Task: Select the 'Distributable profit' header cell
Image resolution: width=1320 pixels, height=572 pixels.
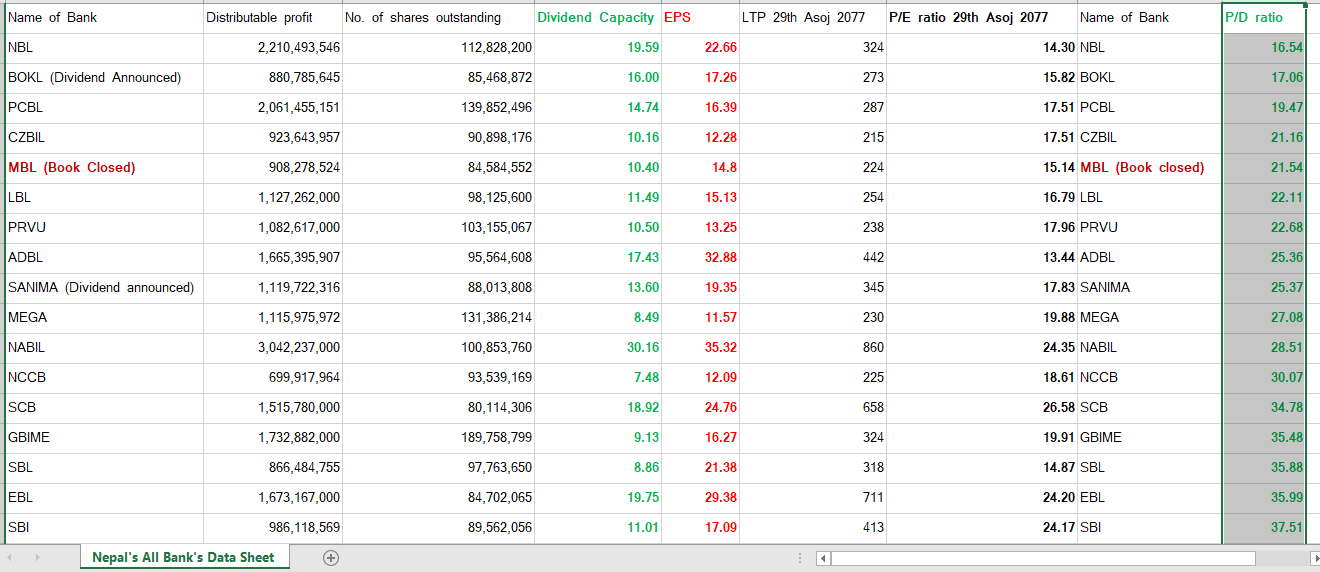Action: (x=273, y=17)
